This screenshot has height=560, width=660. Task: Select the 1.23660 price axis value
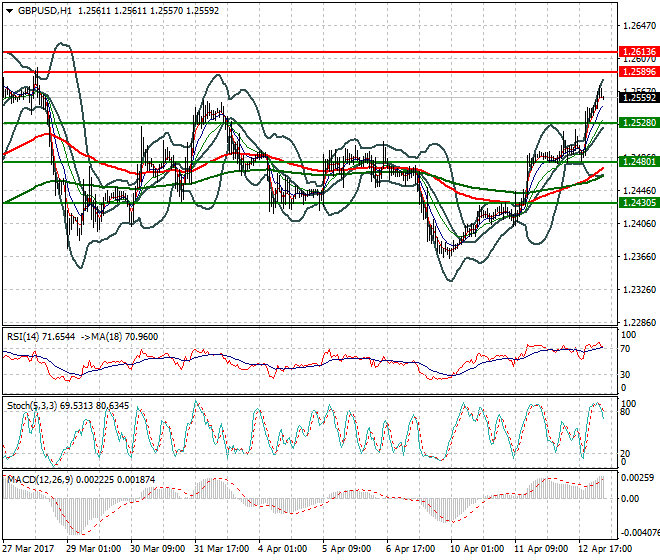point(639,256)
